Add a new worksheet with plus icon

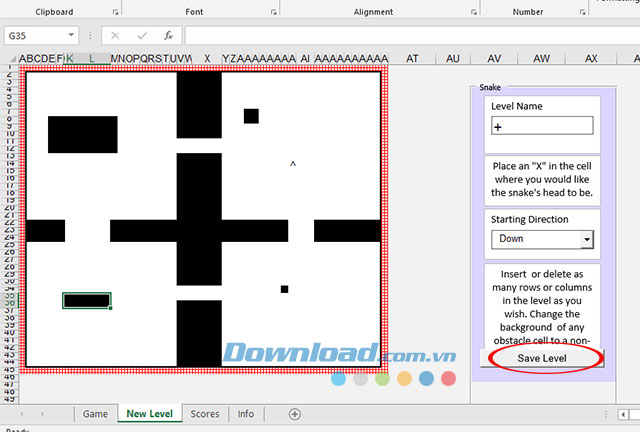click(x=295, y=414)
